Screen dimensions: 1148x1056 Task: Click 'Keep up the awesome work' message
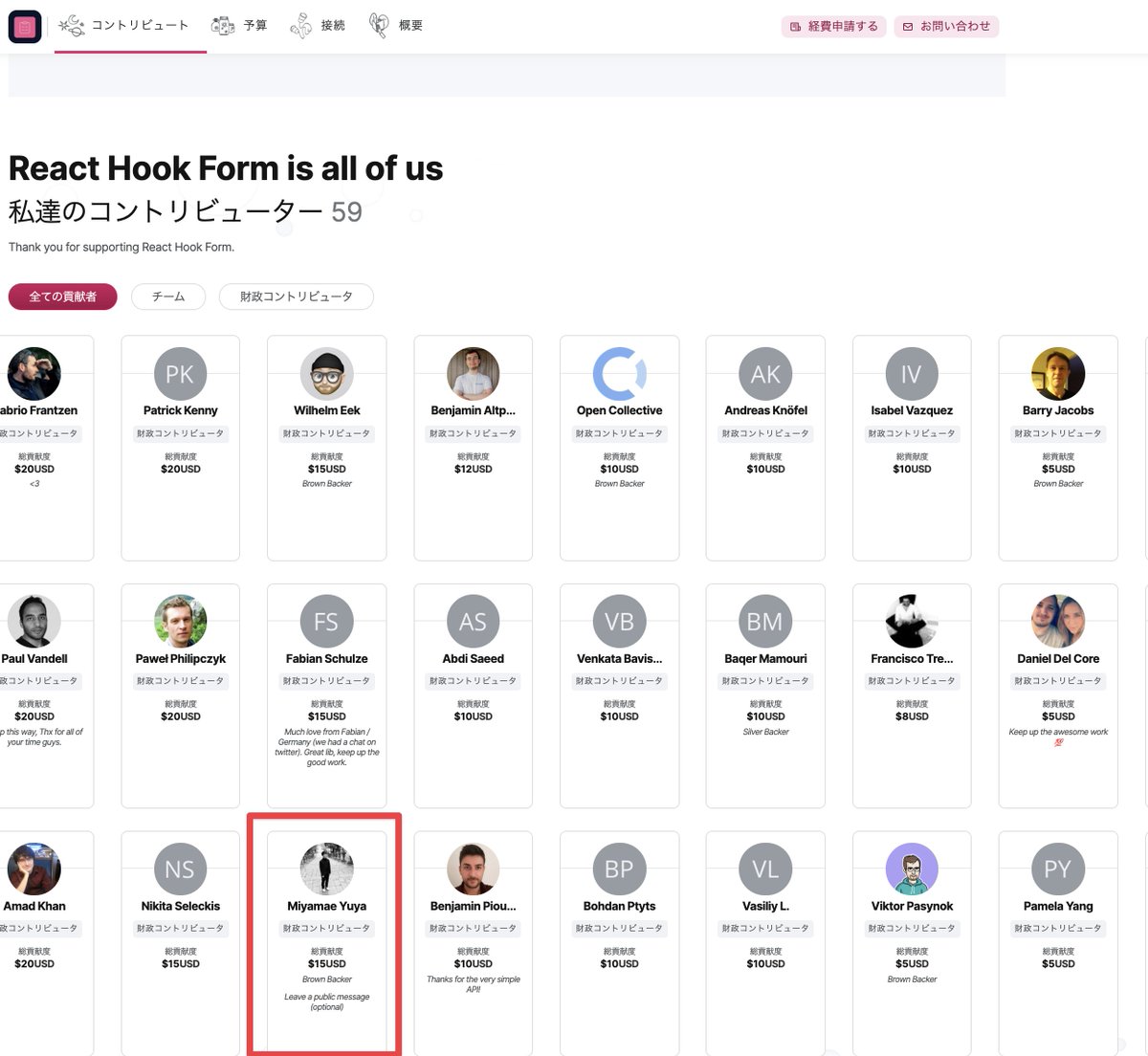tap(1058, 737)
